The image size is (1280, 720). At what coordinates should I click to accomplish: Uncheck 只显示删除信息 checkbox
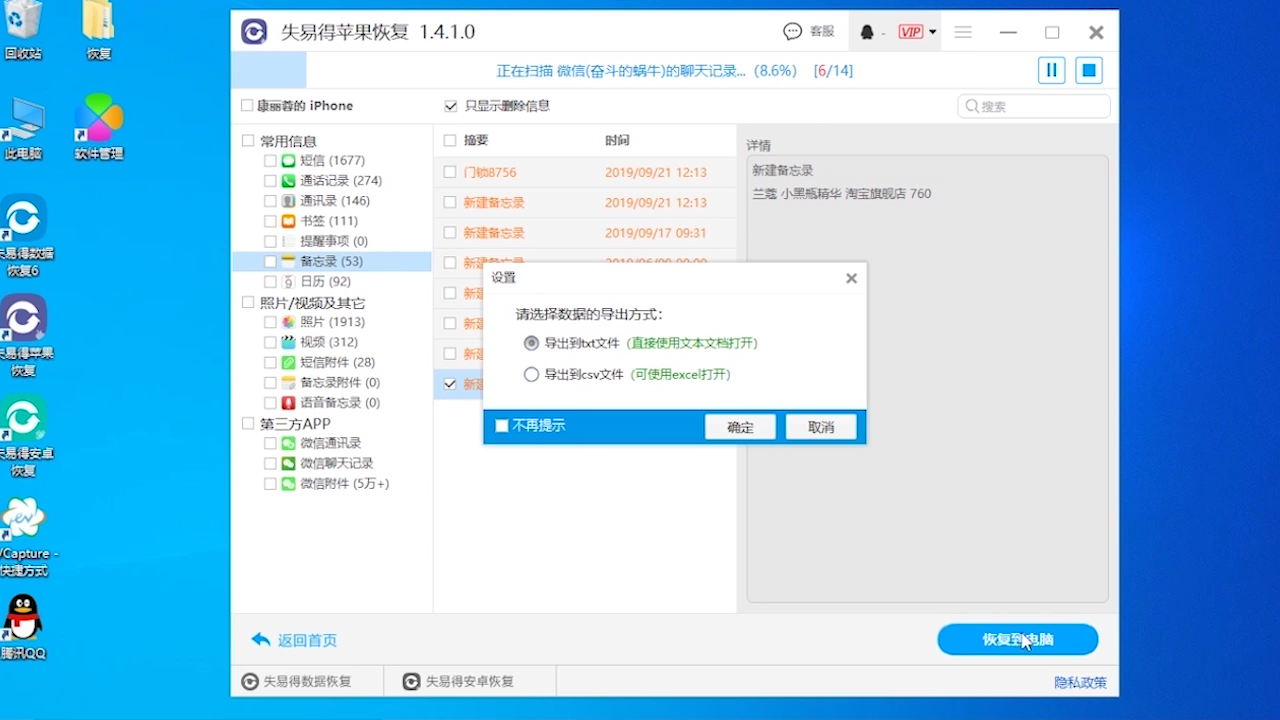451,106
